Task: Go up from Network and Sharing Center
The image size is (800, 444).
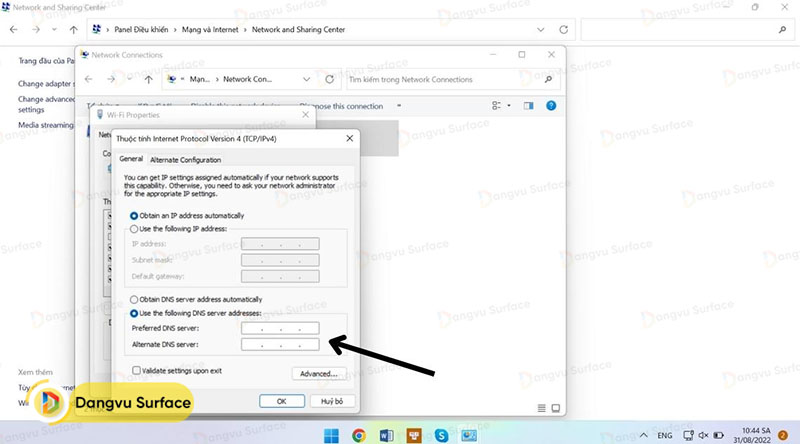Action: coord(73,30)
